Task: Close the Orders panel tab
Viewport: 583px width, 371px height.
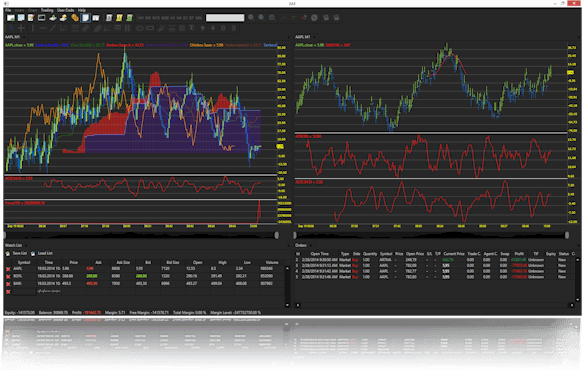Action: [x=311, y=245]
